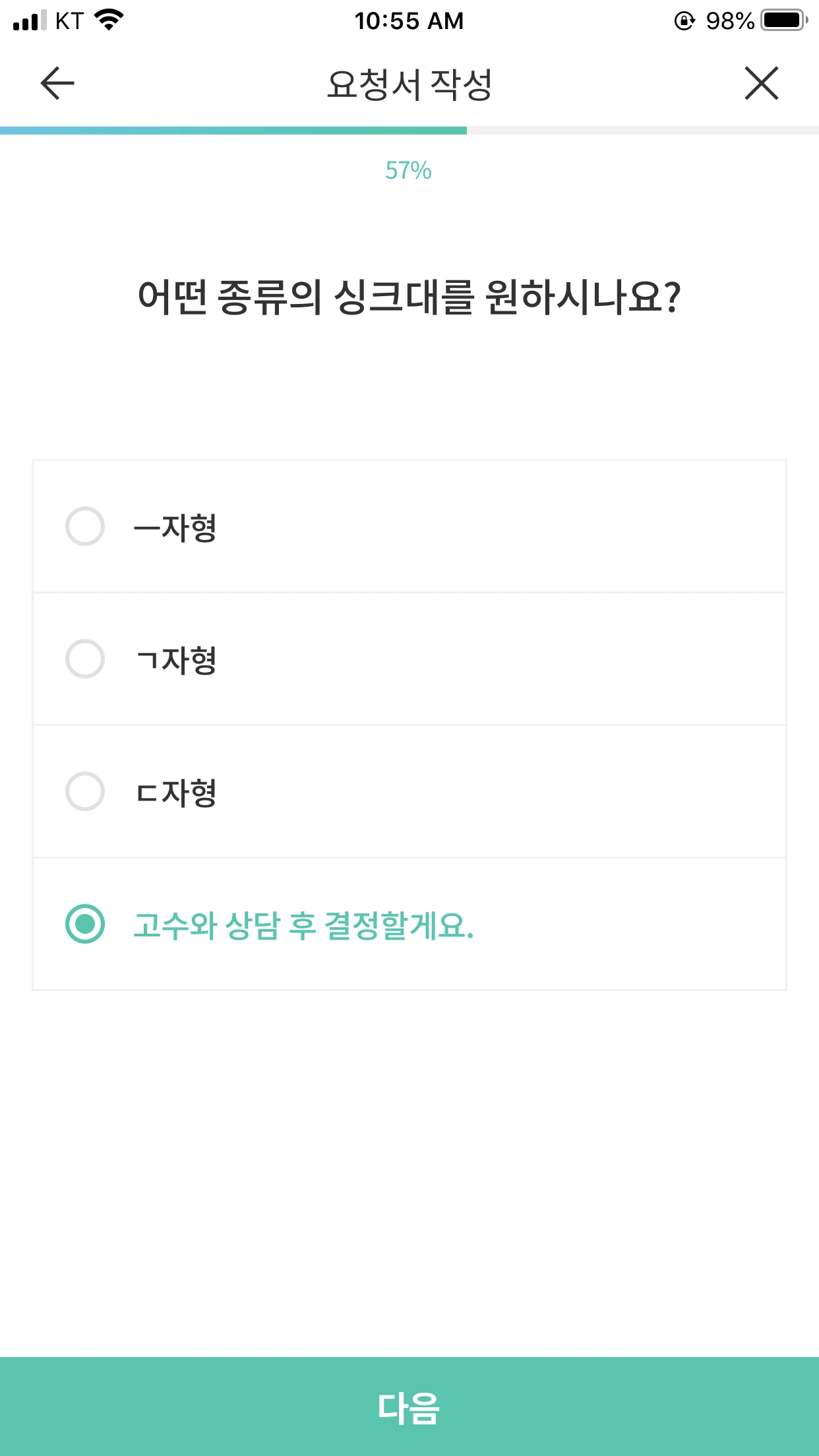Tap the sink type question heading
The image size is (819, 1456).
[409, 297]
